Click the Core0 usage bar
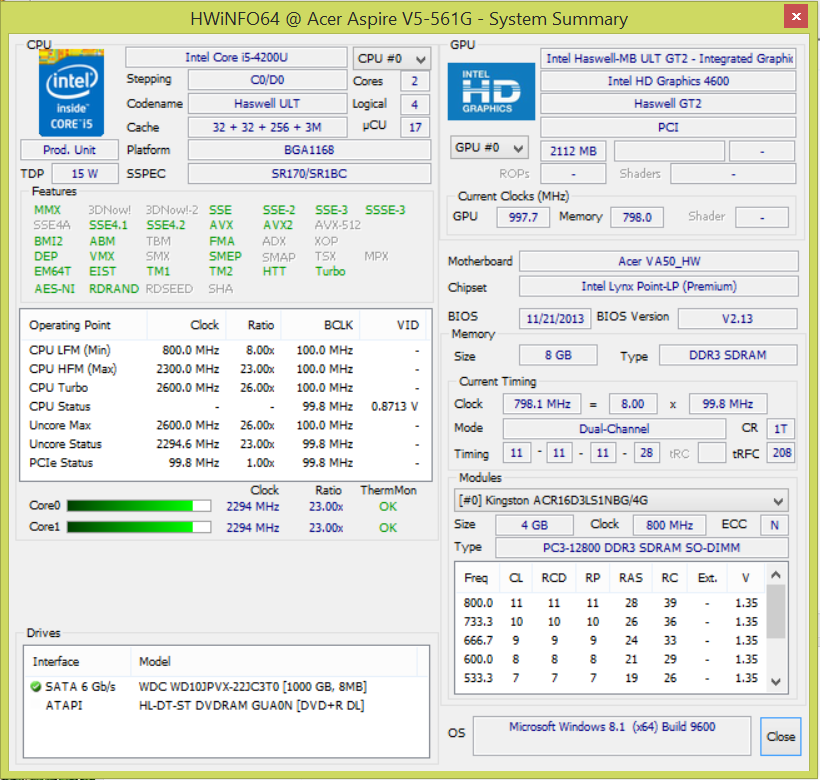The width and height of the screenshot is (820, 780). point(139,506)
